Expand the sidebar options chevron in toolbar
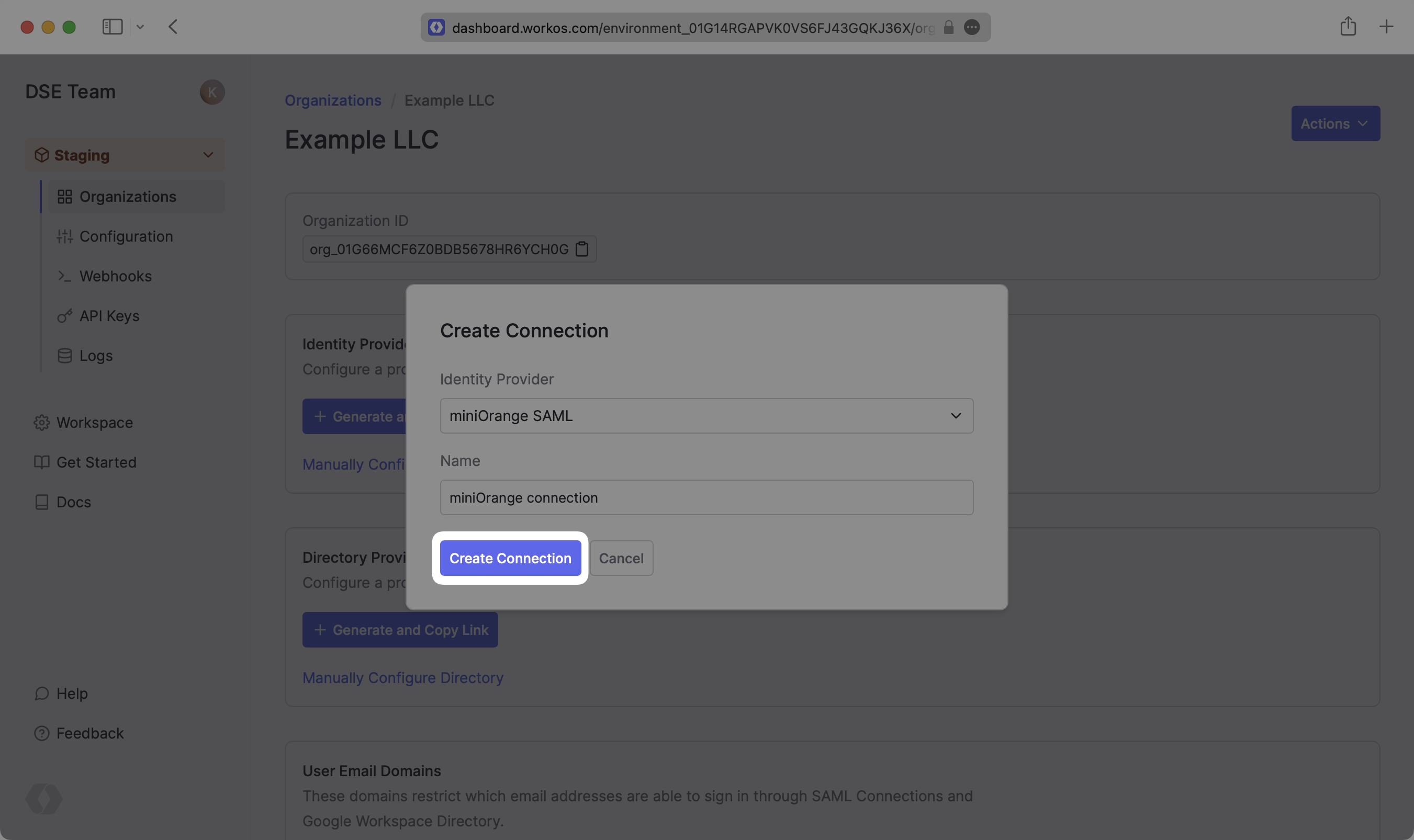 (x=140, y=27)
